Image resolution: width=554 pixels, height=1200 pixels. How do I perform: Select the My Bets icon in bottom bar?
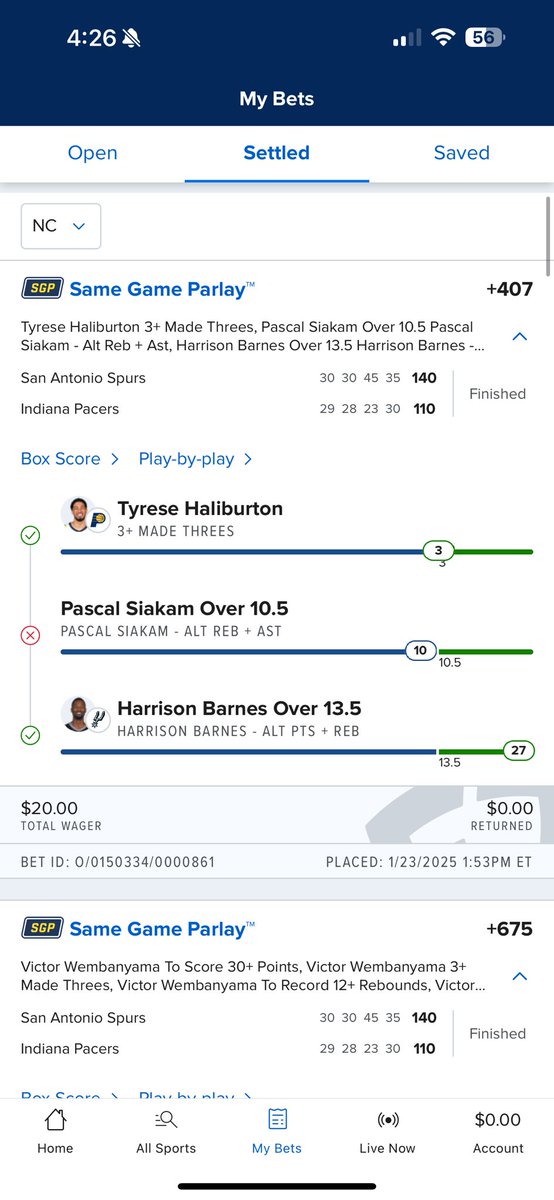point(277,1119)
